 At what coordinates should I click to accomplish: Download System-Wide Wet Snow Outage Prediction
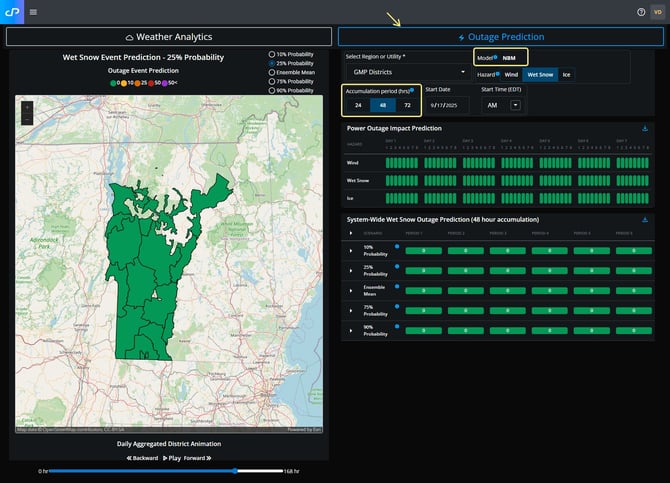coord(645,219)
